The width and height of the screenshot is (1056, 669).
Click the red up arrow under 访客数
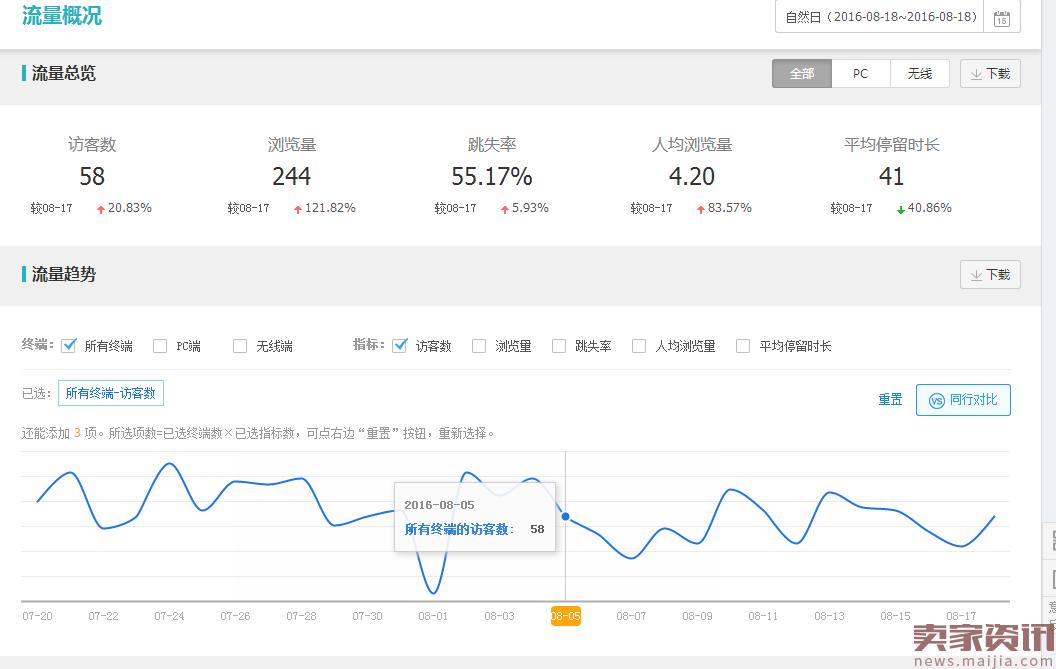tap(100, 209)
